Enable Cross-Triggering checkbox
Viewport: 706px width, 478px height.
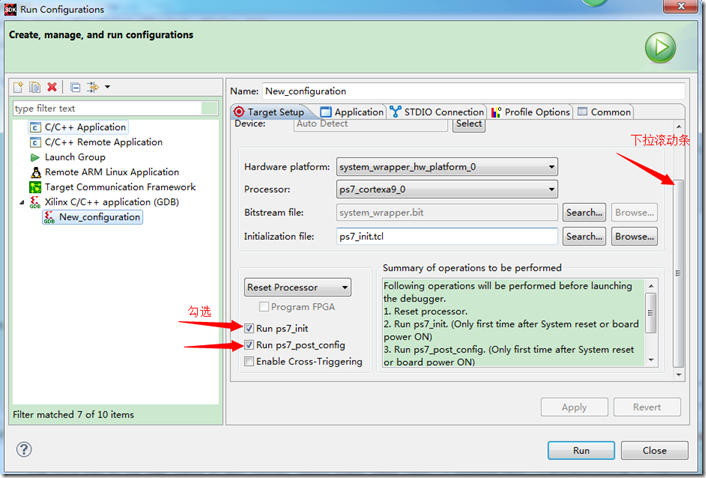[x=249, y=362]
